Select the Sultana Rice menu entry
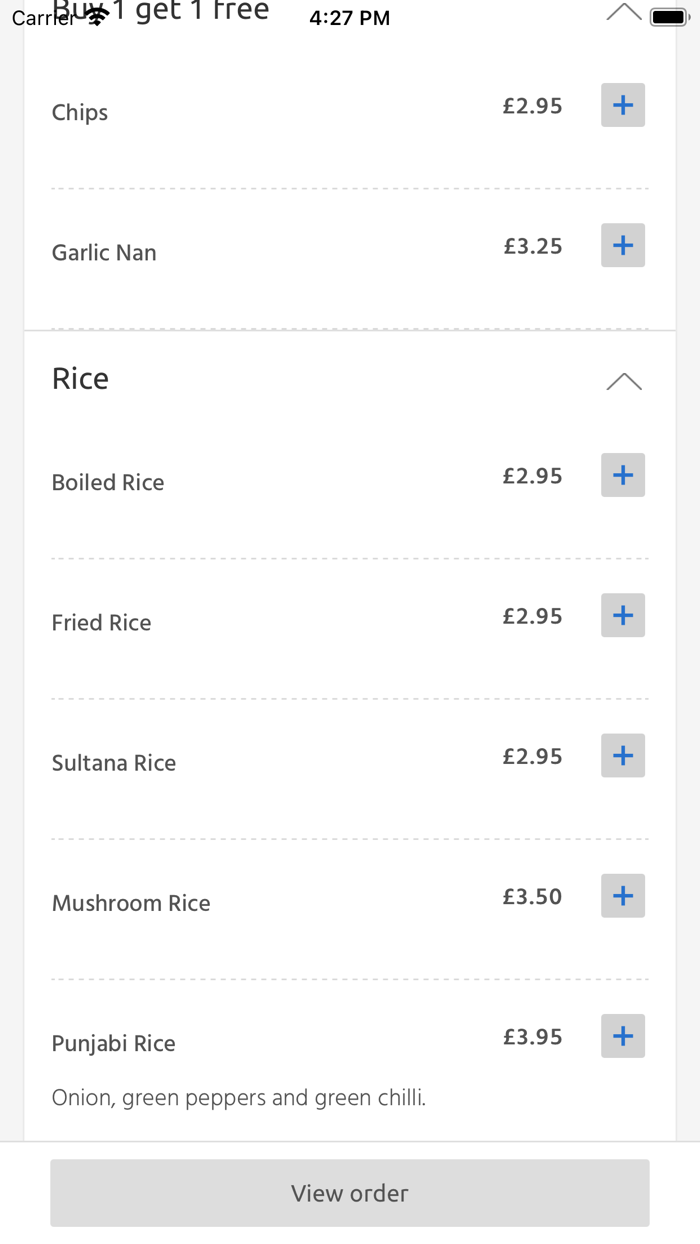This screenshot has height=1244, width=700. click(114, 763)
